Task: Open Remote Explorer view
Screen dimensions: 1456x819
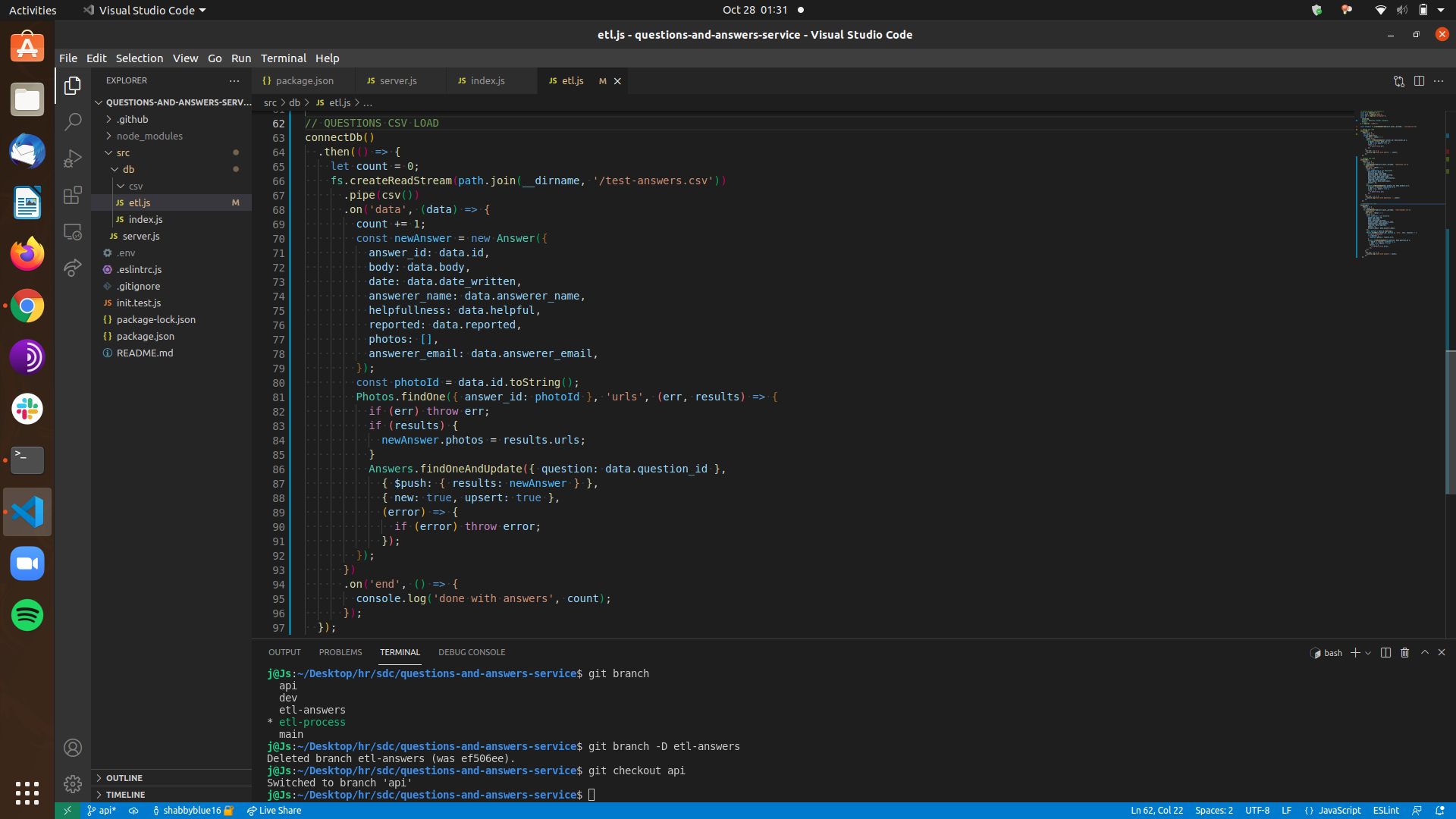Action: point(73,231)
